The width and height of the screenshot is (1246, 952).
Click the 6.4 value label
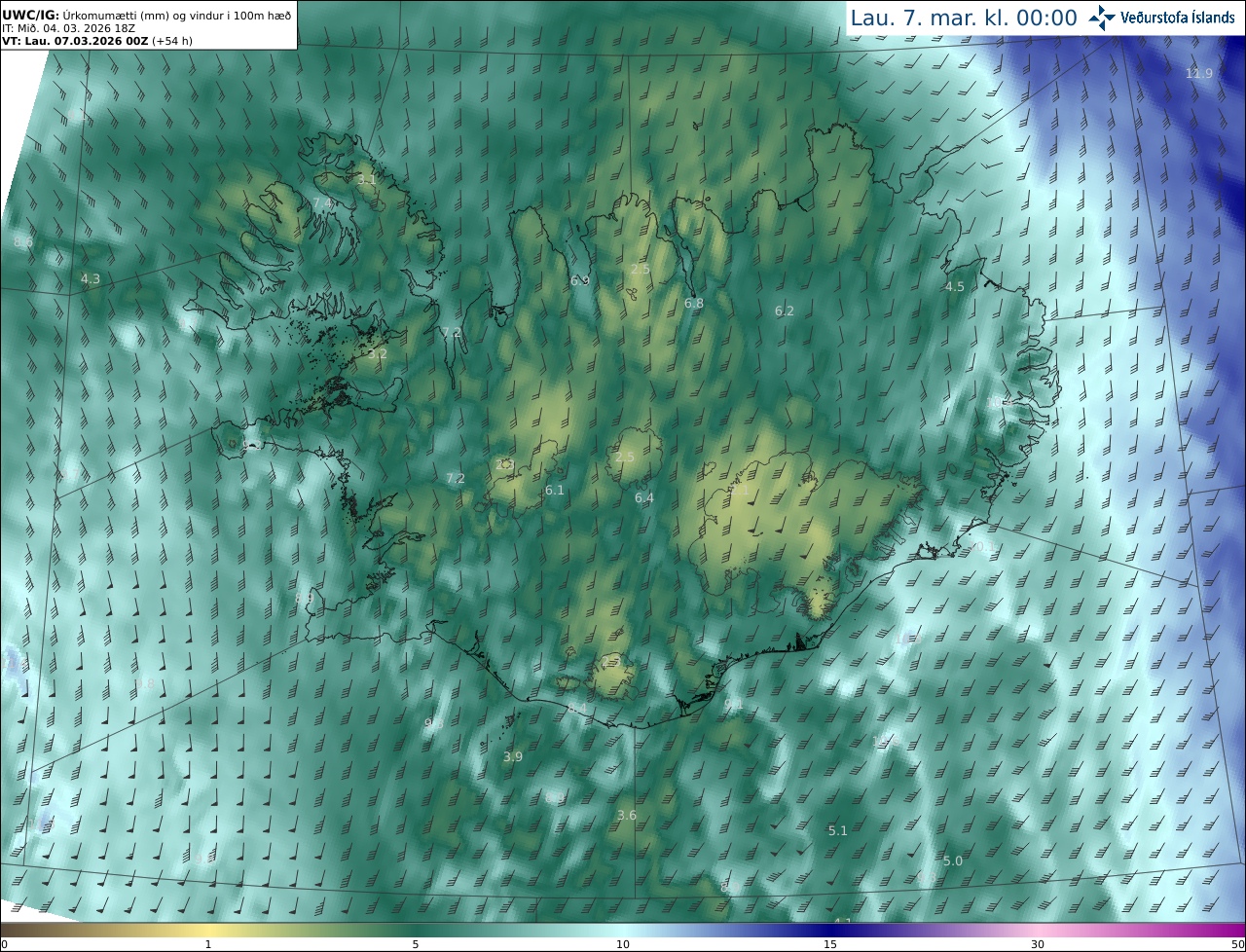[x=644, y=498]
